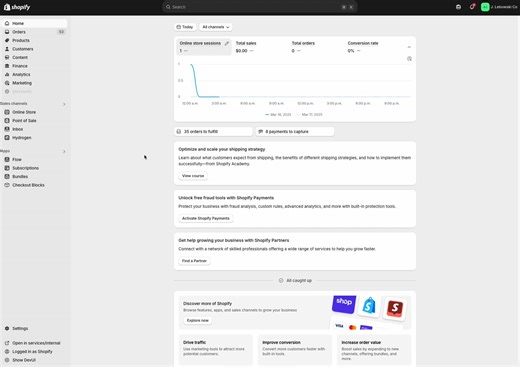Select the Conversion rate metric
Viewport: 520px width, 367px height.
371,47
